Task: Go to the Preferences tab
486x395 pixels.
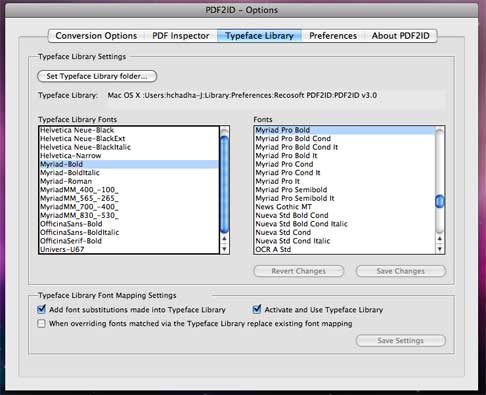Action: point(333,36)
